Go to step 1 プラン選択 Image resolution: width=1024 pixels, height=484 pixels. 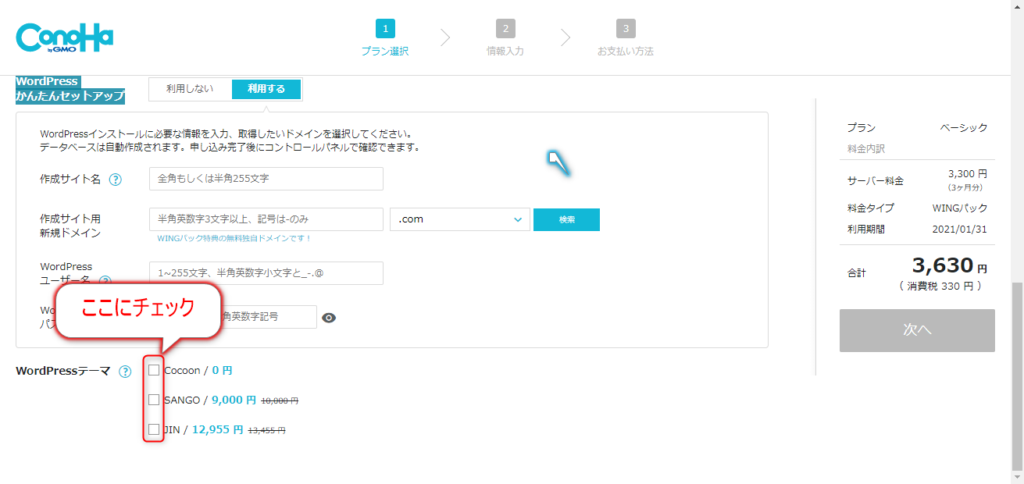[385, 38]
